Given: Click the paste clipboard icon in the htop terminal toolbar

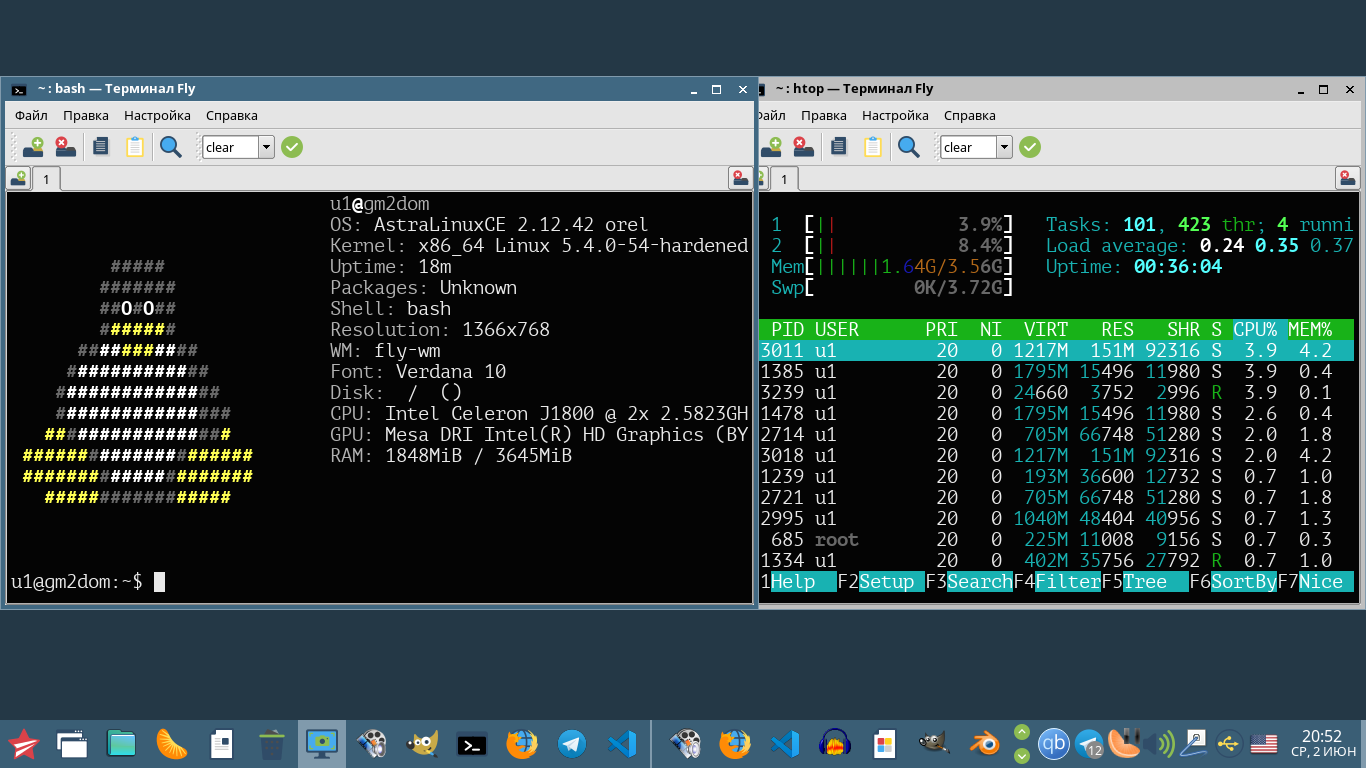Looking at the screenshot, I should (873, 147).
